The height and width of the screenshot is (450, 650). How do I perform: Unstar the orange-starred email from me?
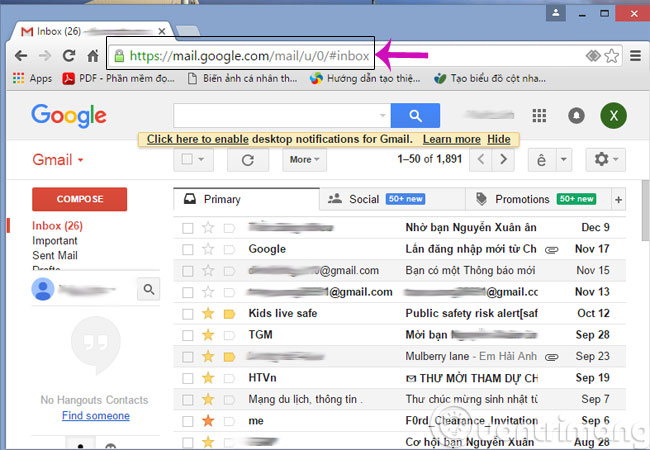click(x=208, y=421)
